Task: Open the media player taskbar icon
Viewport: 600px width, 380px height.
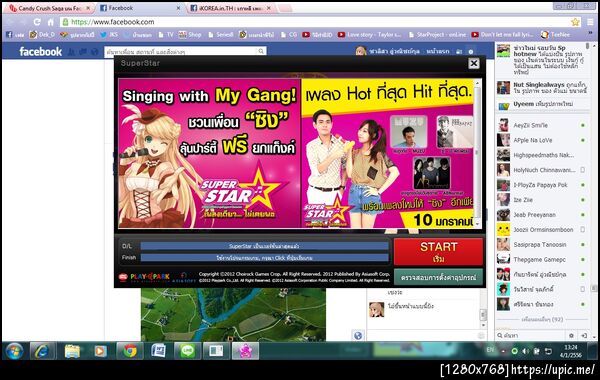Action: coord(100,351)
